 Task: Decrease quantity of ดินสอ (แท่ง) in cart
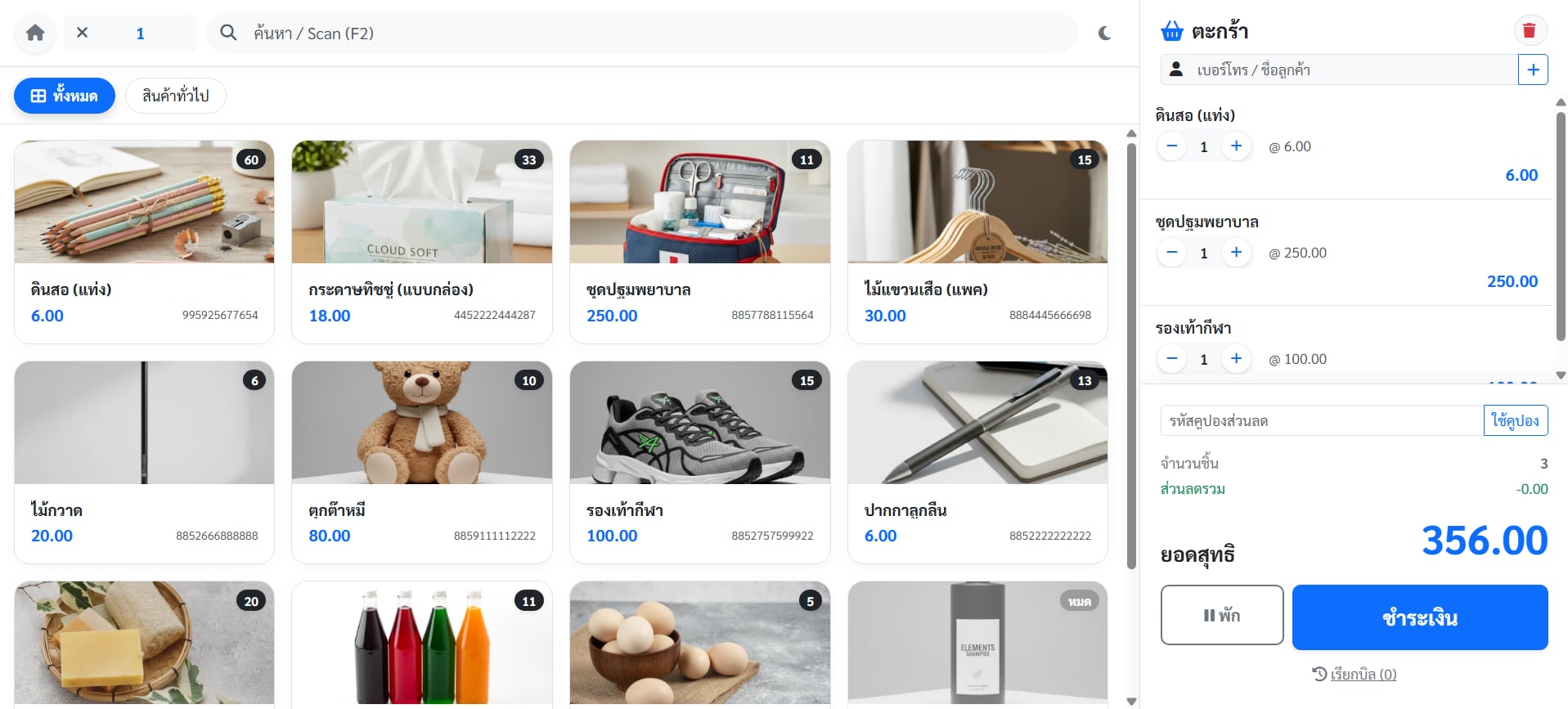(1171, 146)
